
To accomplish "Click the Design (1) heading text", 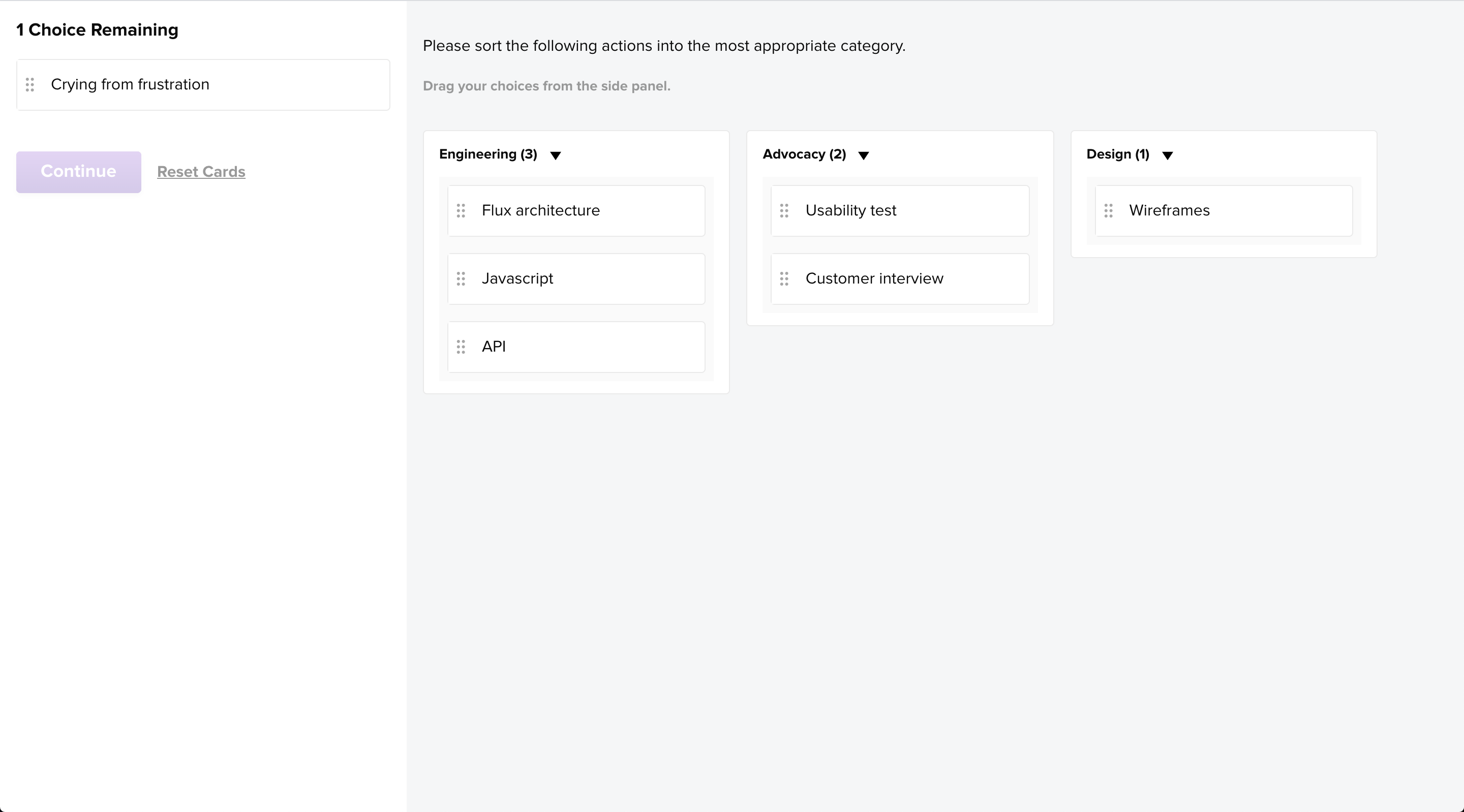I will [1117, 154].
